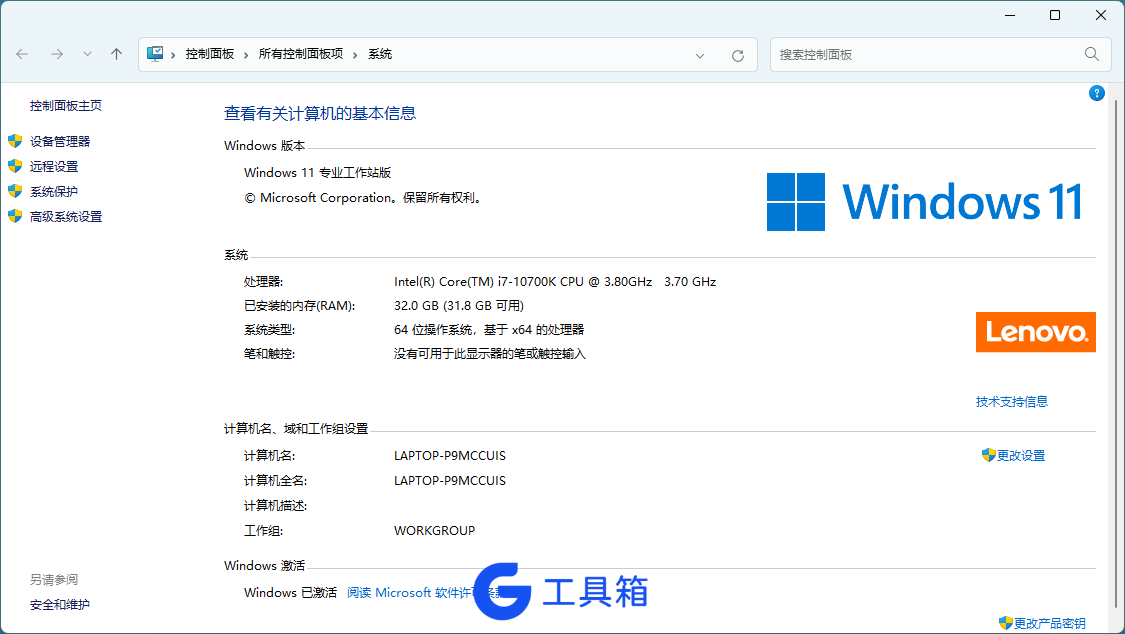Click the processor value Intel Core i7-10700K

tap(555, 282)
